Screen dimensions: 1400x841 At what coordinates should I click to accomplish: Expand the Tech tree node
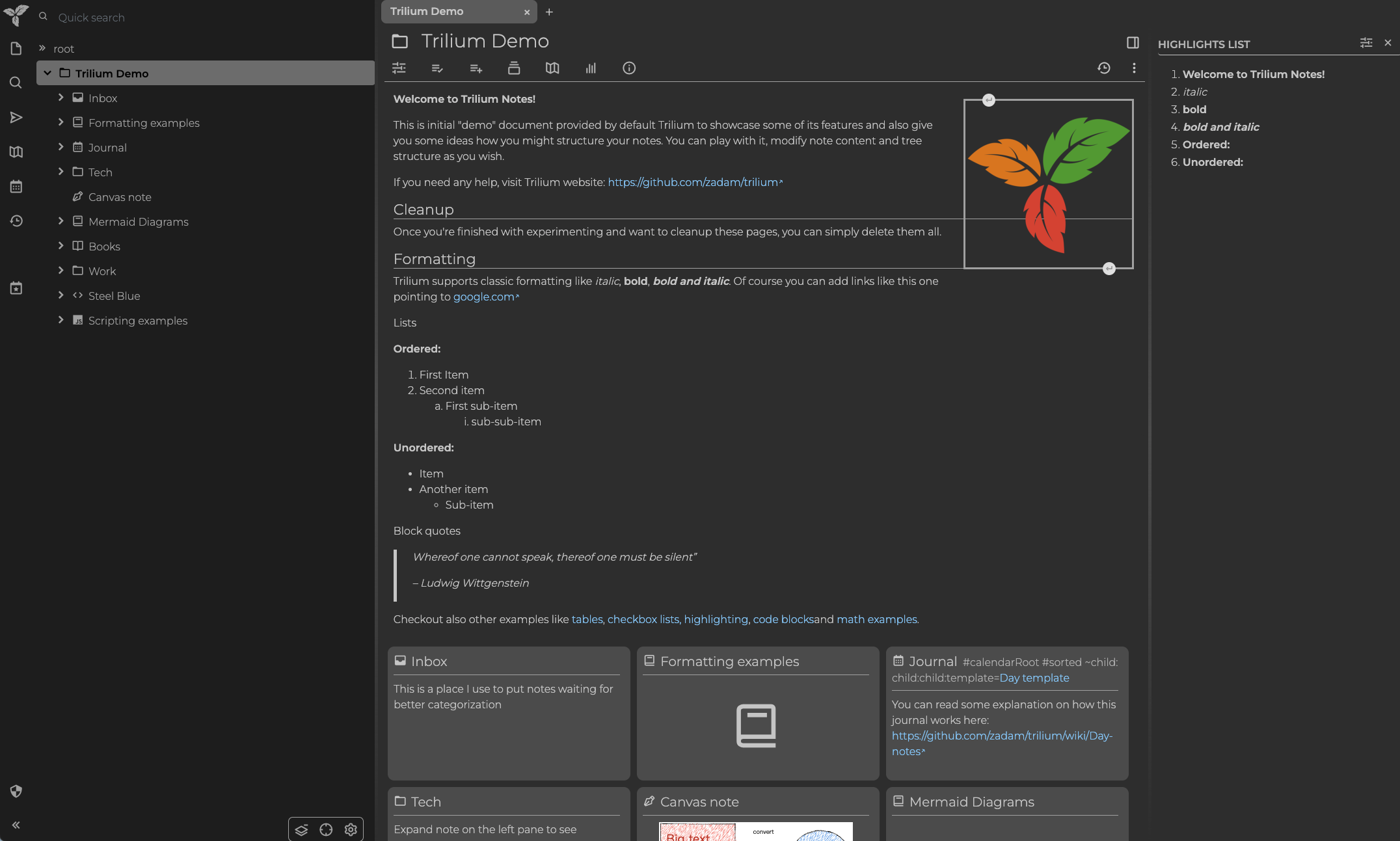[61, 172]
